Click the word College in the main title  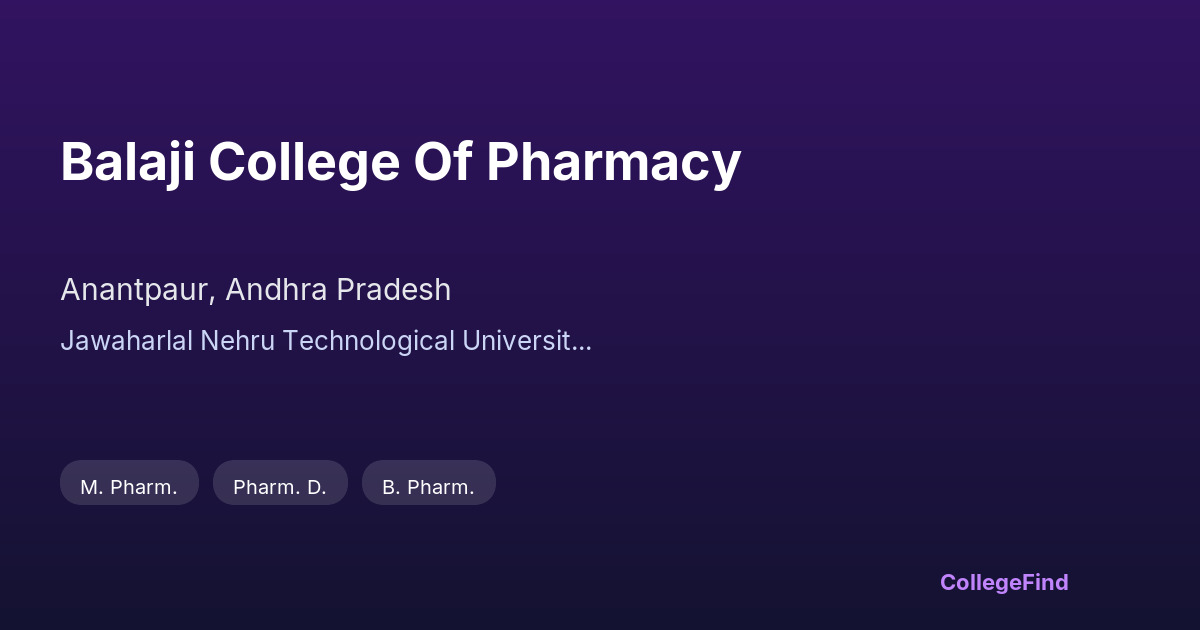(304, 162)
